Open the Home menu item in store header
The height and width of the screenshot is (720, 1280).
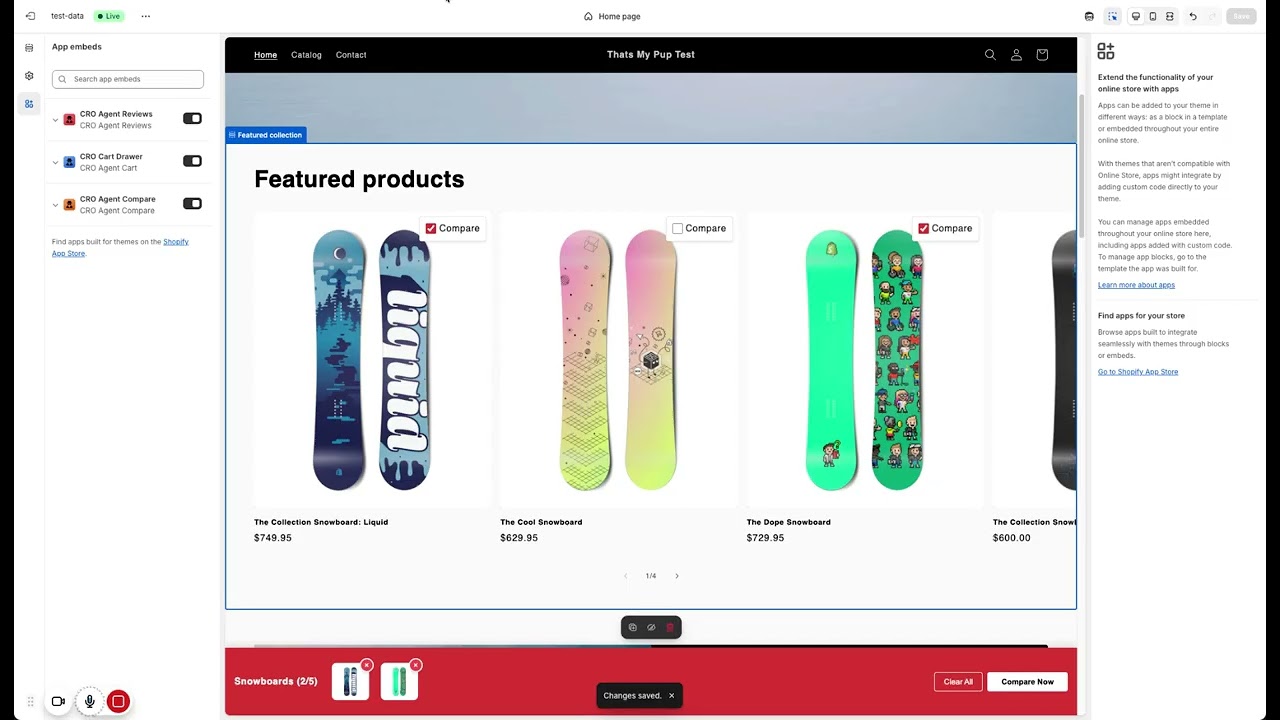(265, 55)
